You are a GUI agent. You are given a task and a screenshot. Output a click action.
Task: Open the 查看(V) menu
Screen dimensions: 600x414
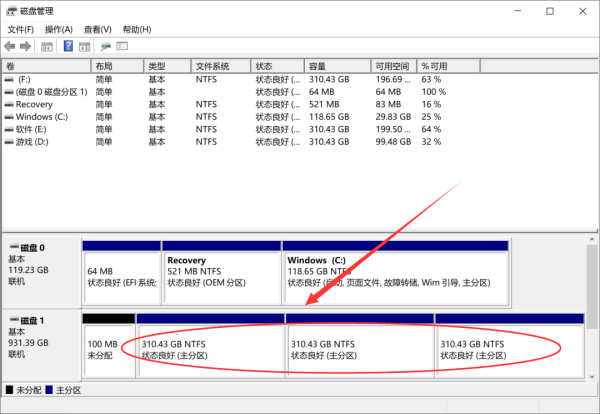(x=97, y=30)
